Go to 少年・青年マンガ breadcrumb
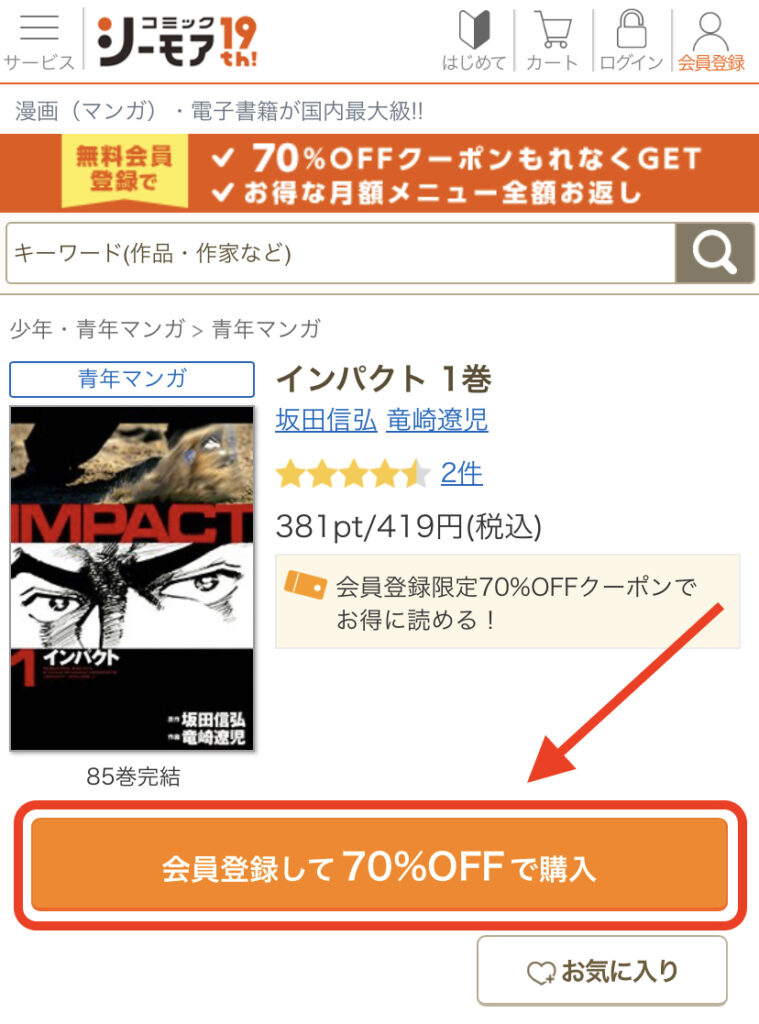 coord(97,328)
